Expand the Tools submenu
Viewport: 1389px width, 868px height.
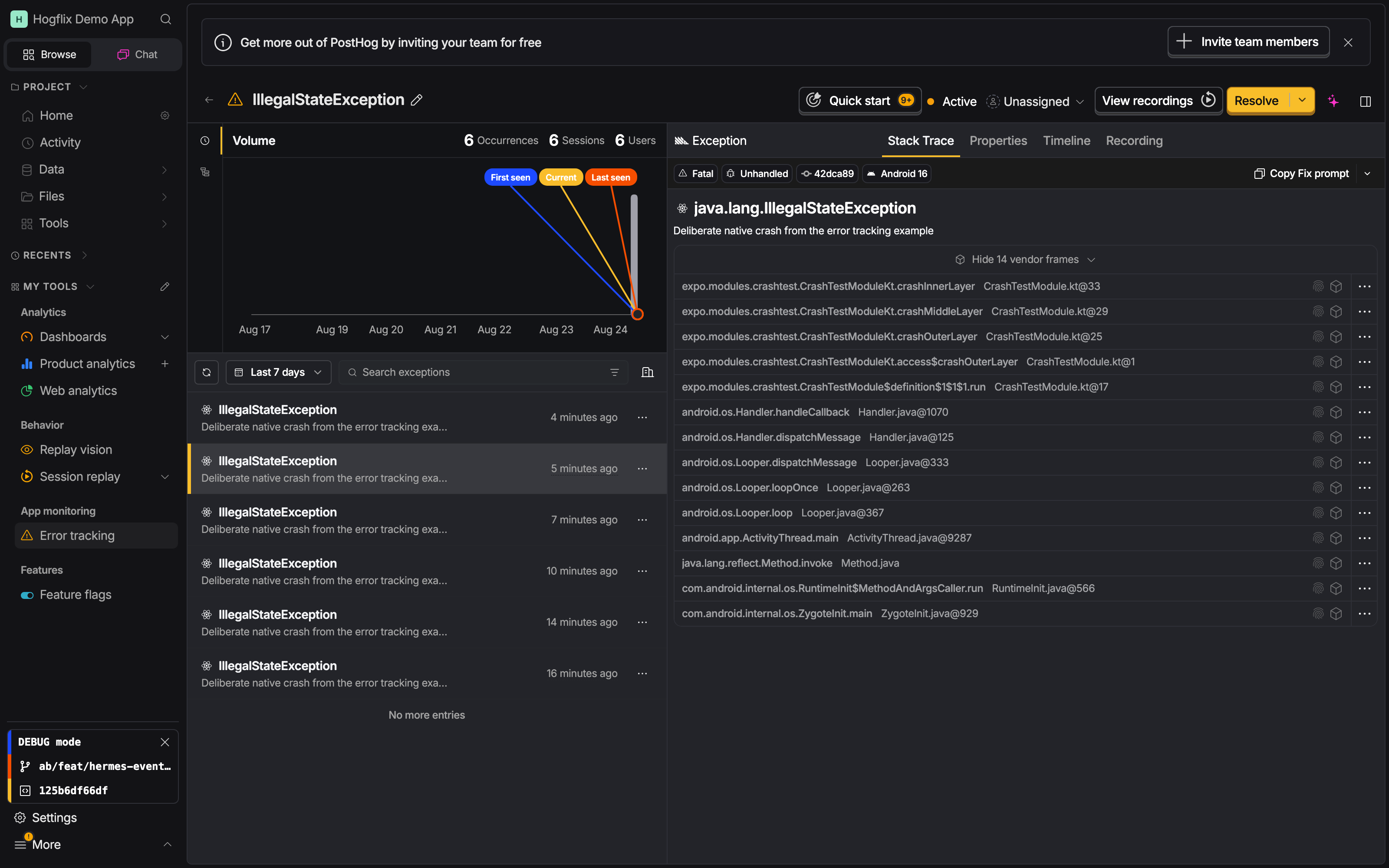165,224
